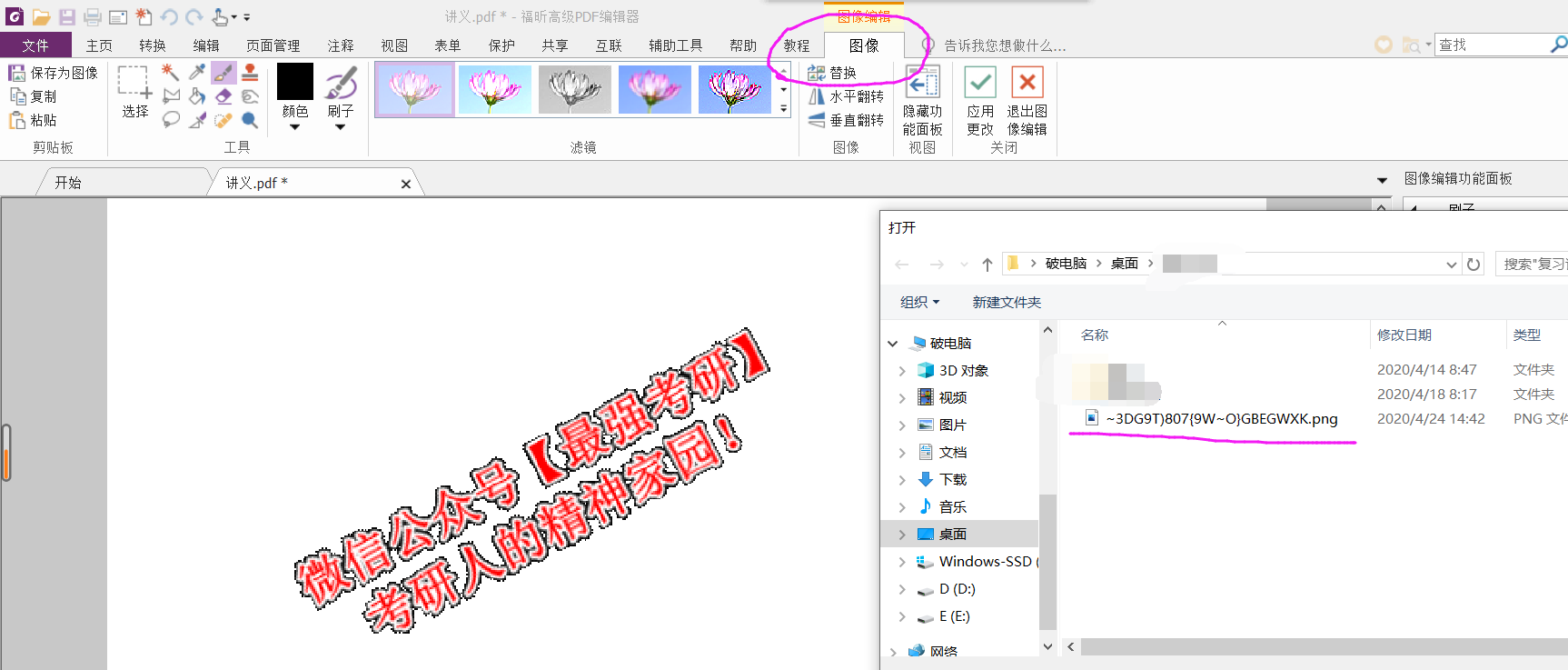
Task: Expand the 下载 tree node
Action: click(902, 480)
